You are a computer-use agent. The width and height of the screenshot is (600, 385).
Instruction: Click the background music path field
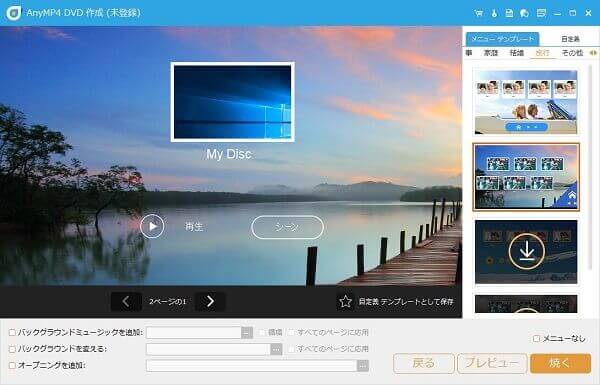194,333
